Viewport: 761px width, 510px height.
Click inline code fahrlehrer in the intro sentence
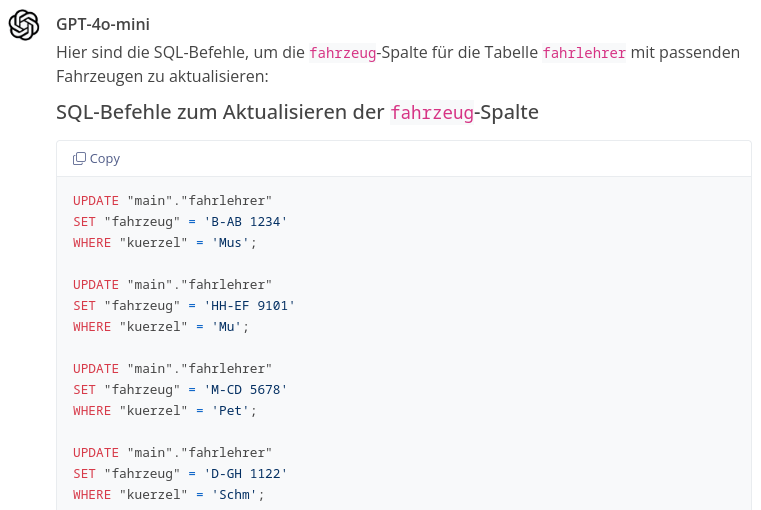584,52
